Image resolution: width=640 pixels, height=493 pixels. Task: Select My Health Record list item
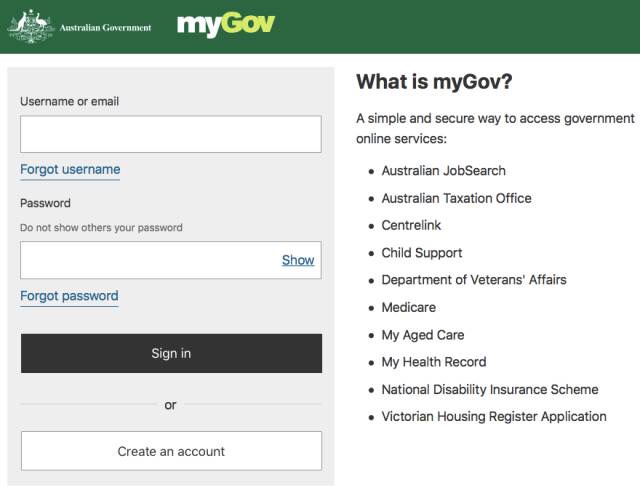point(434,362)
